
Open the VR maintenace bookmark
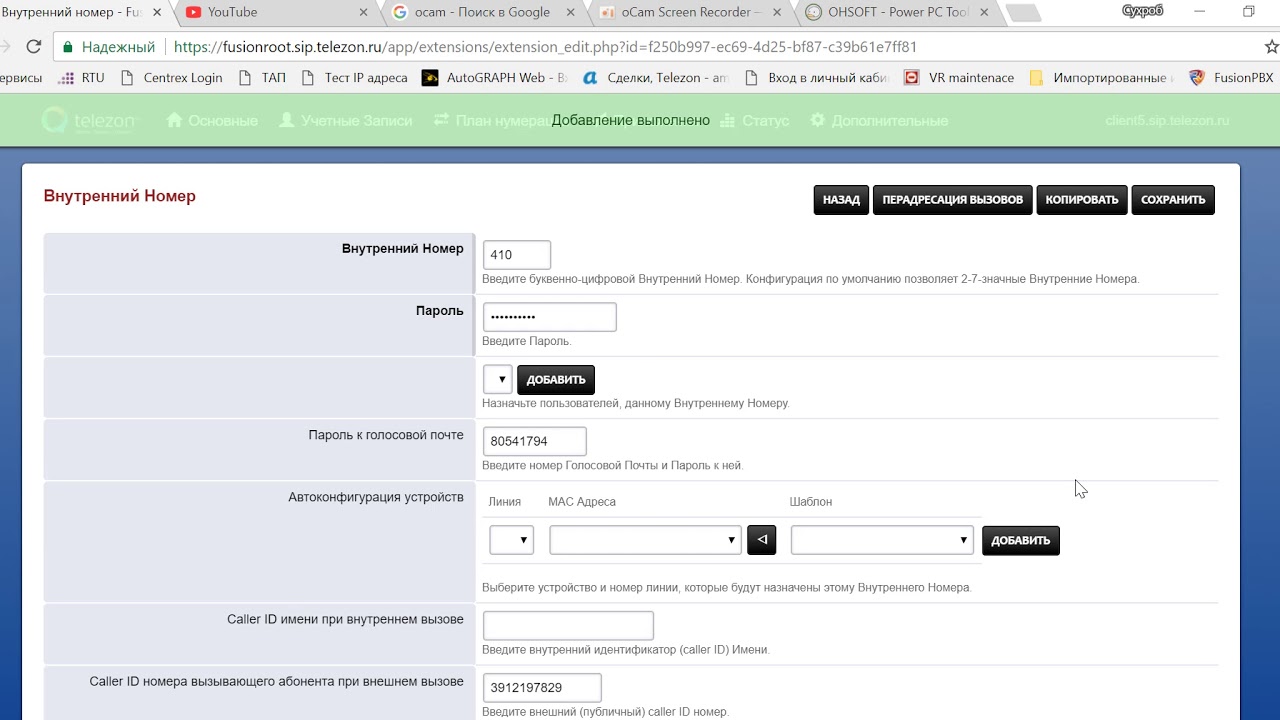click(959, 77)
